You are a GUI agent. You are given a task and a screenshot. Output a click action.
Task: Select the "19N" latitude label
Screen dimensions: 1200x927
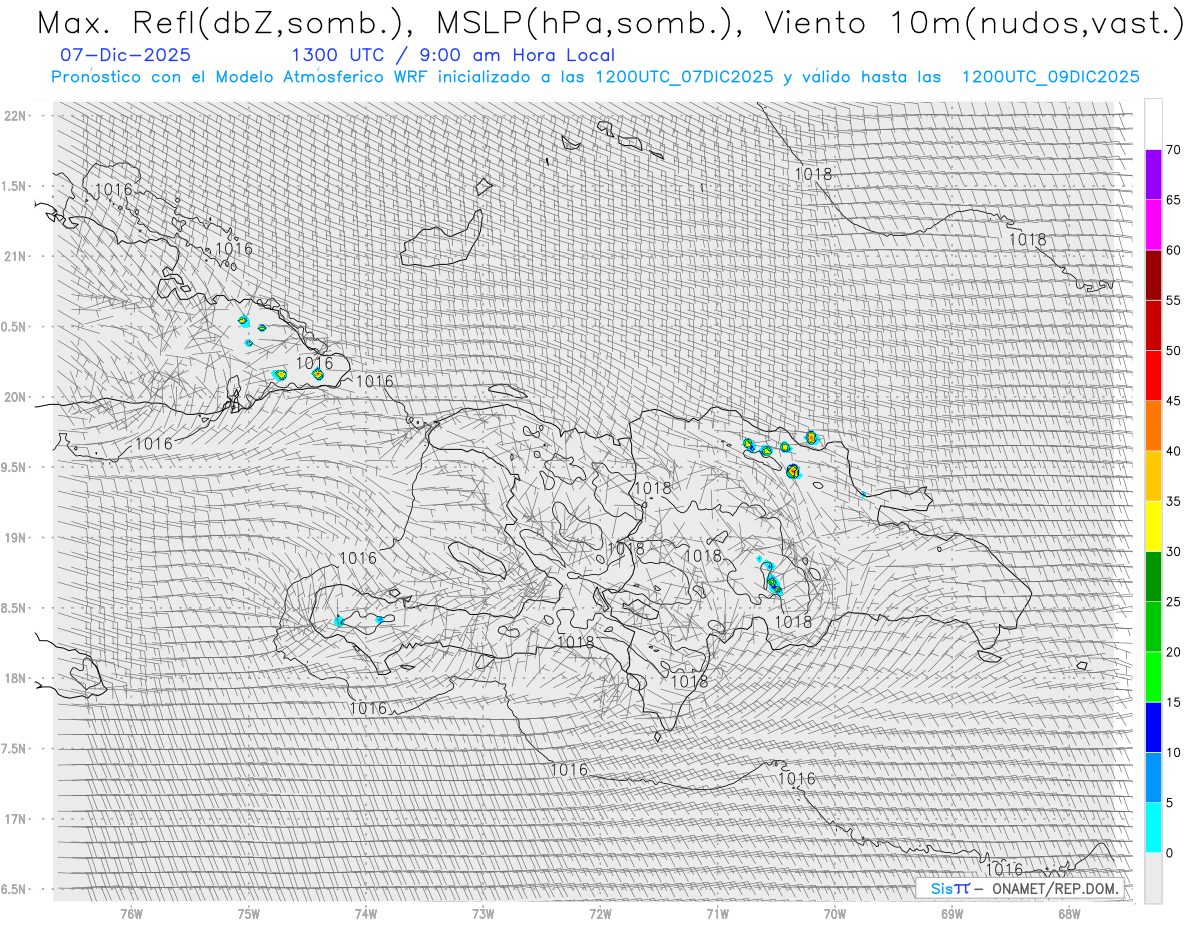click(14, 537)
